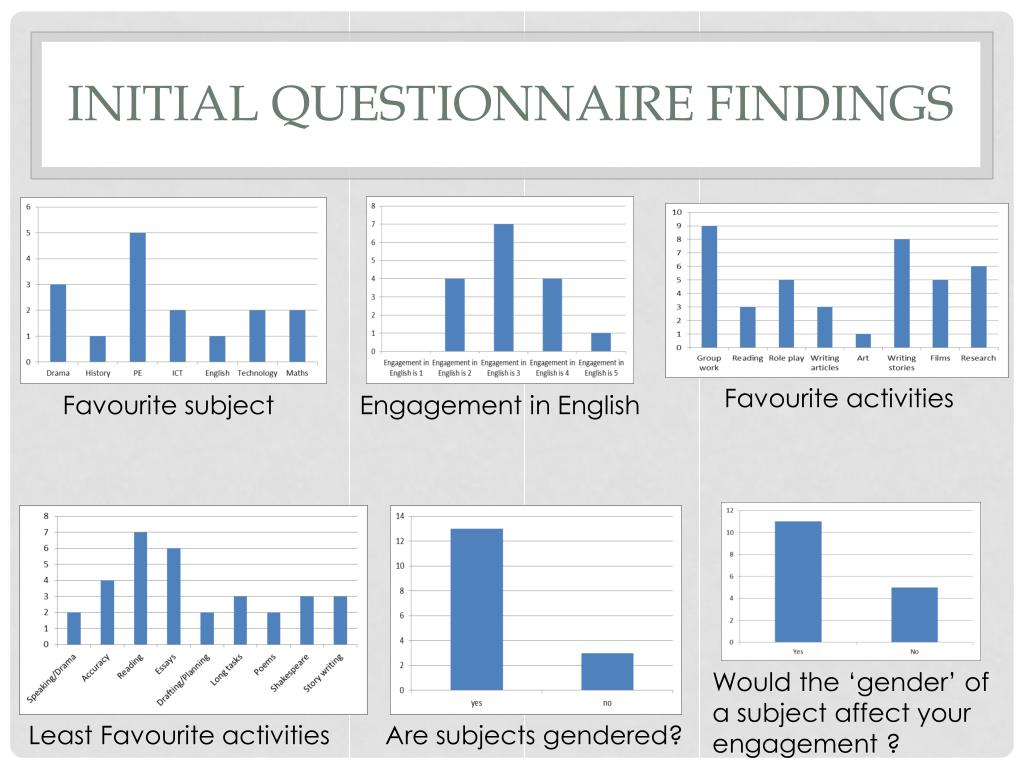Viewport: 1024px width, 768px height.
Task: Click the Reading bar in Least Favourite activities
Action: [x=140, y=588]
